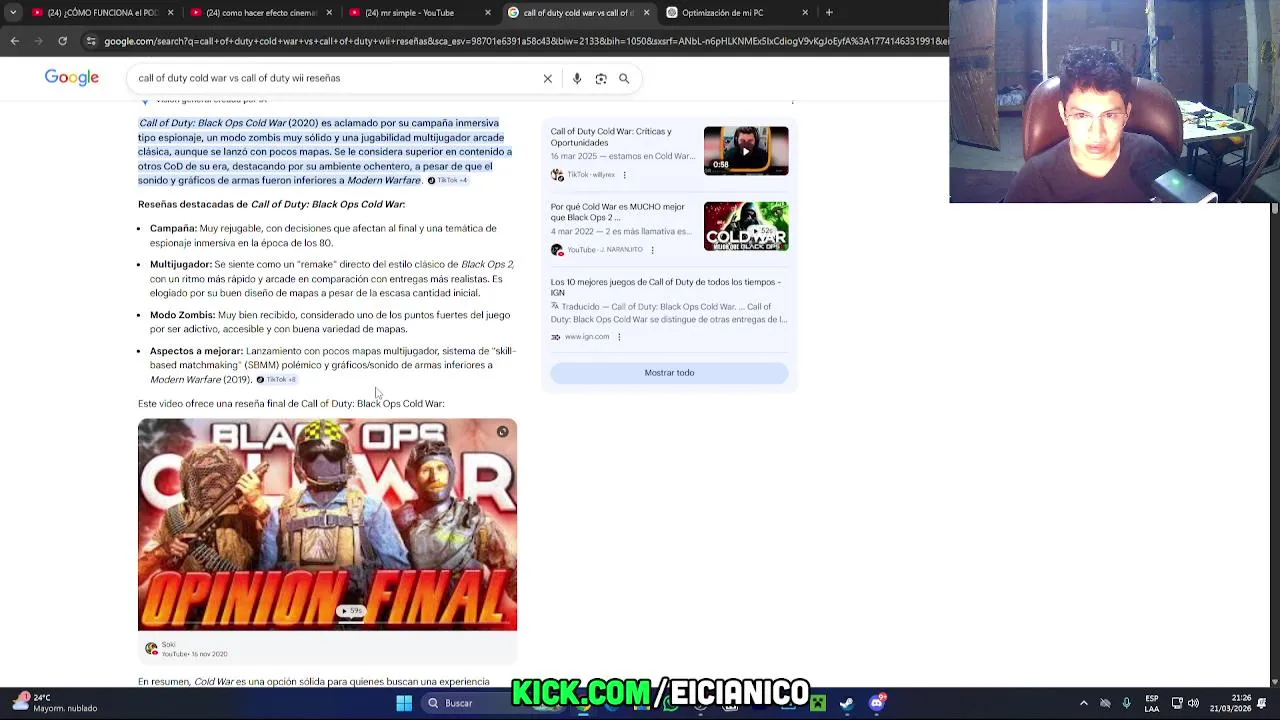
Task: Open volume control in system tray
Action: tap(1193, 703)
